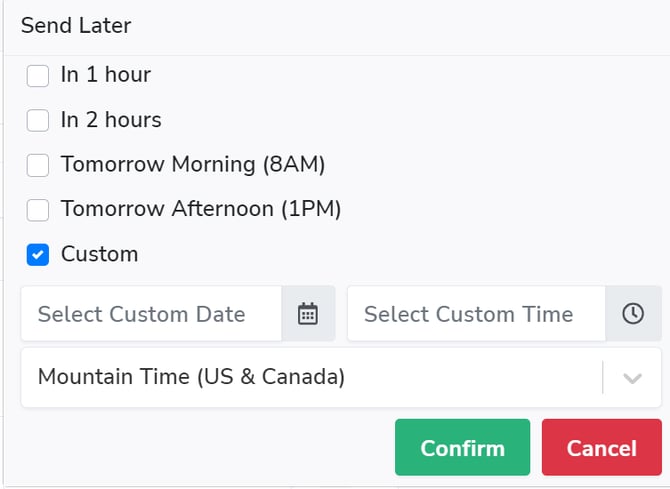Viewport: 670px width, 489px height.
Task: Uncheck the Custom checkbox
Action: (38, 255)
